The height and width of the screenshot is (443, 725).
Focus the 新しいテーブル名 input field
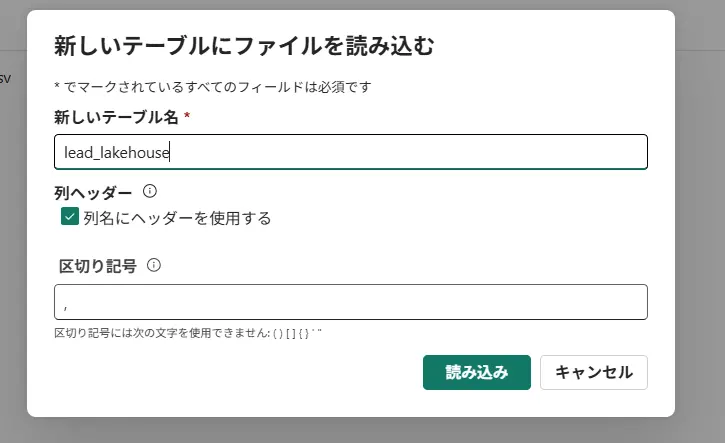[400, 152]
